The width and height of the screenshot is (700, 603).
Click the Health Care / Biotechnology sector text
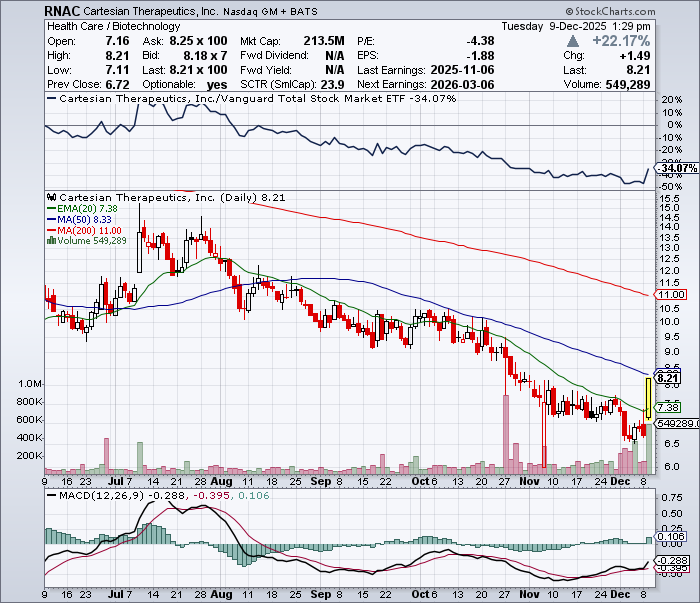click(x=113, y=26)
